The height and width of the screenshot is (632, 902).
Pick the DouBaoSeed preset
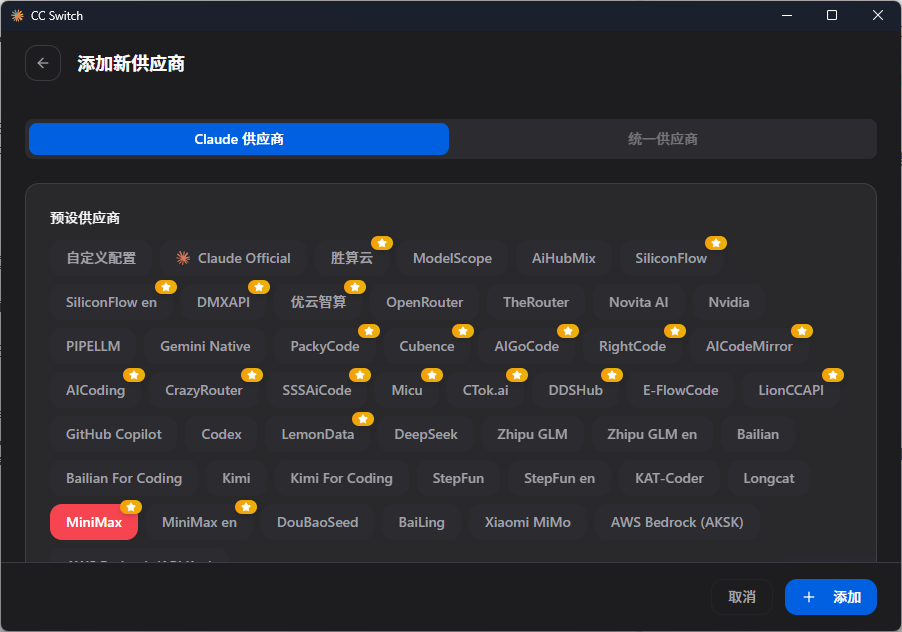pos(318,522)
